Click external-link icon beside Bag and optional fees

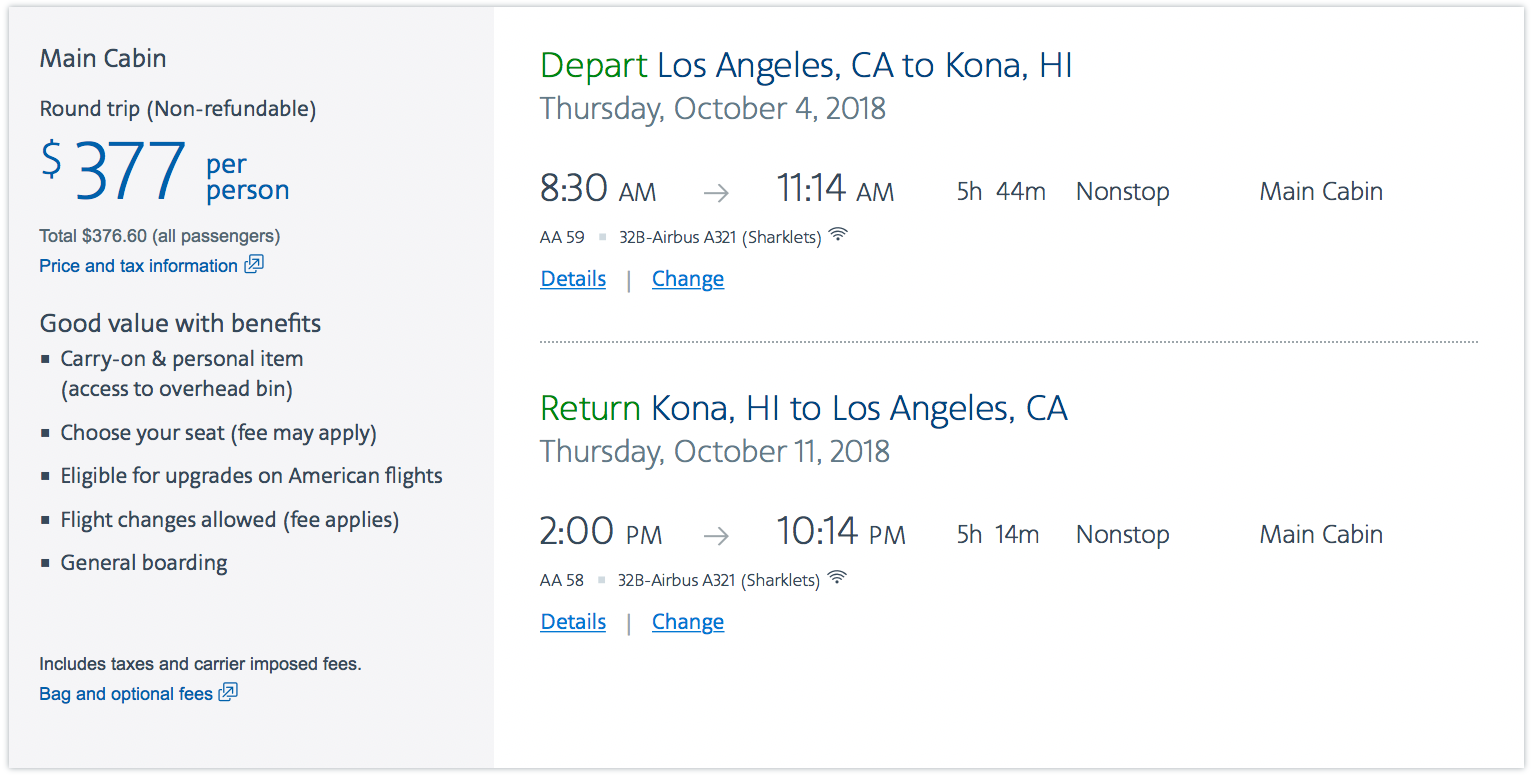(228, 692)
